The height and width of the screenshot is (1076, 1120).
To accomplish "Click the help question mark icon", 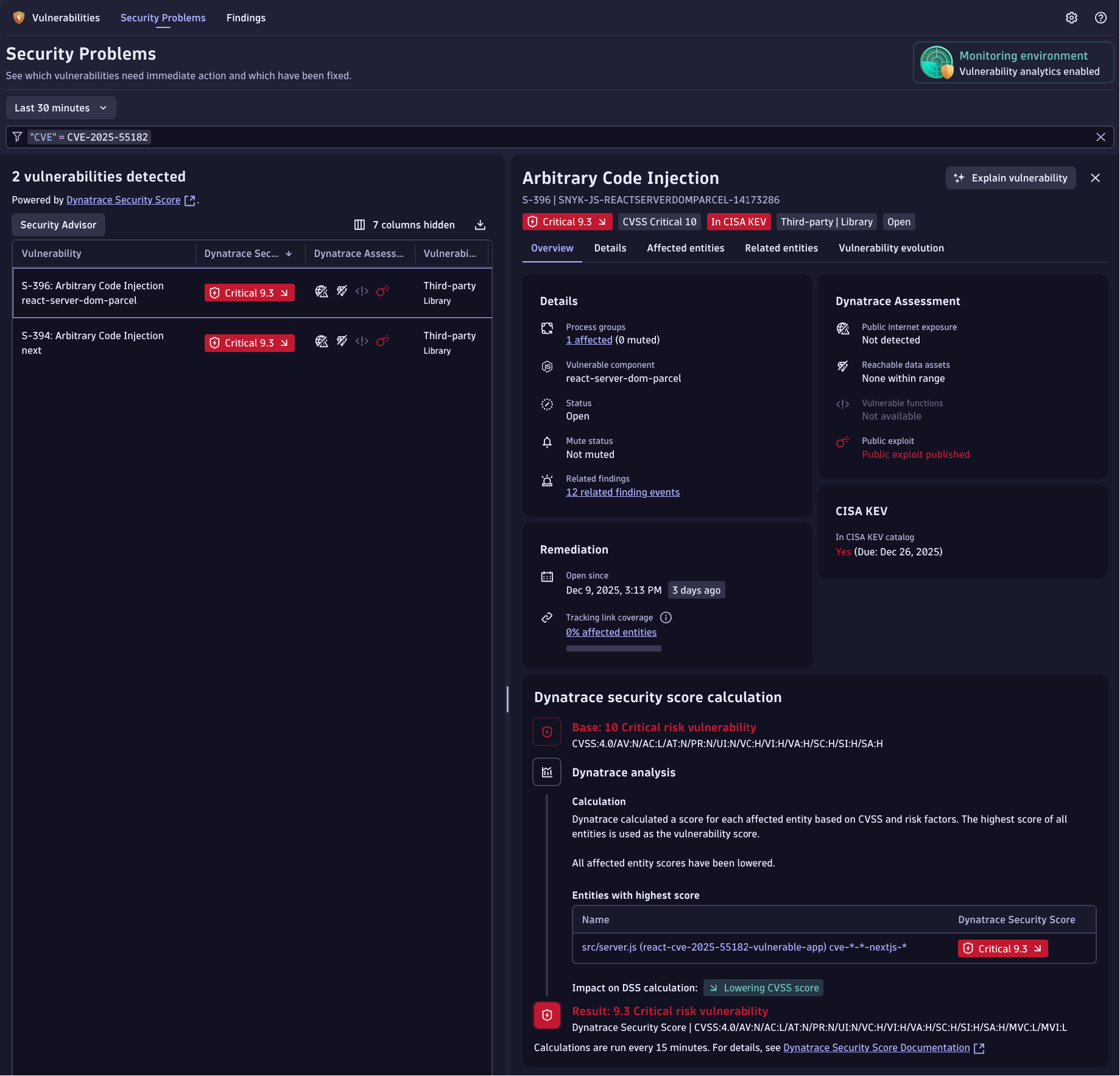I will pos(1101,18).
